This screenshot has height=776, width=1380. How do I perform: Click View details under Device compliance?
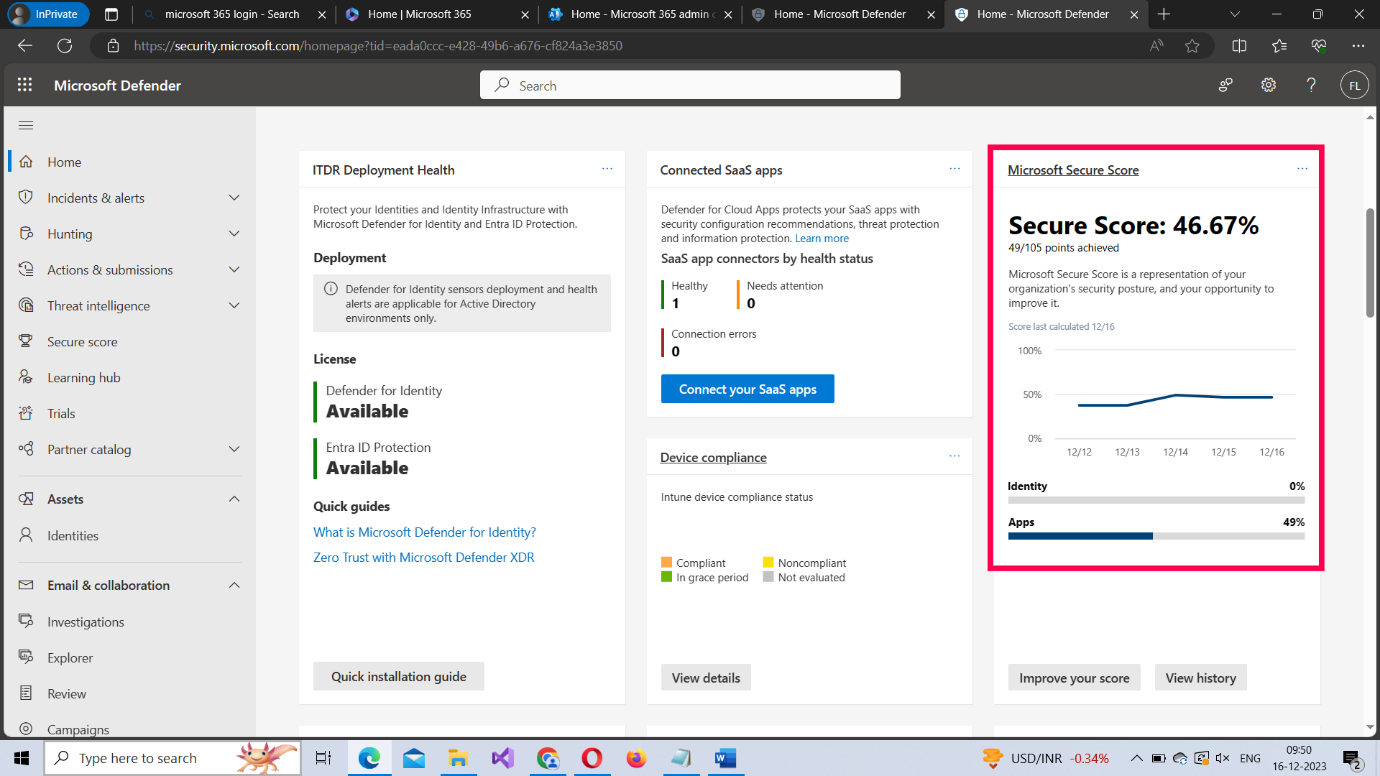coord(706,677)
